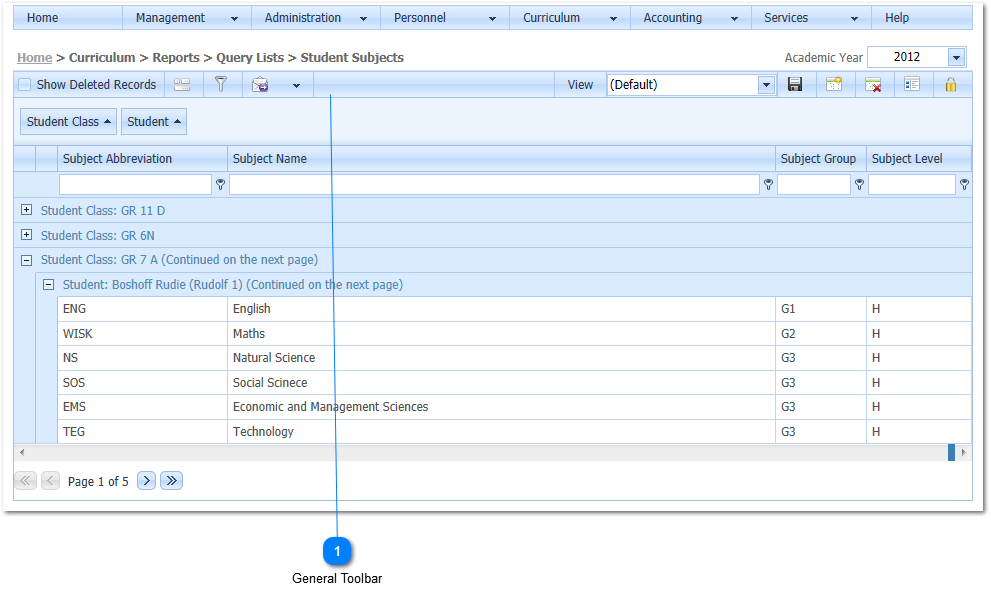Click the Academic Year 2012 field
Screen dimensions: 991x602
click(x=908, y=57)
